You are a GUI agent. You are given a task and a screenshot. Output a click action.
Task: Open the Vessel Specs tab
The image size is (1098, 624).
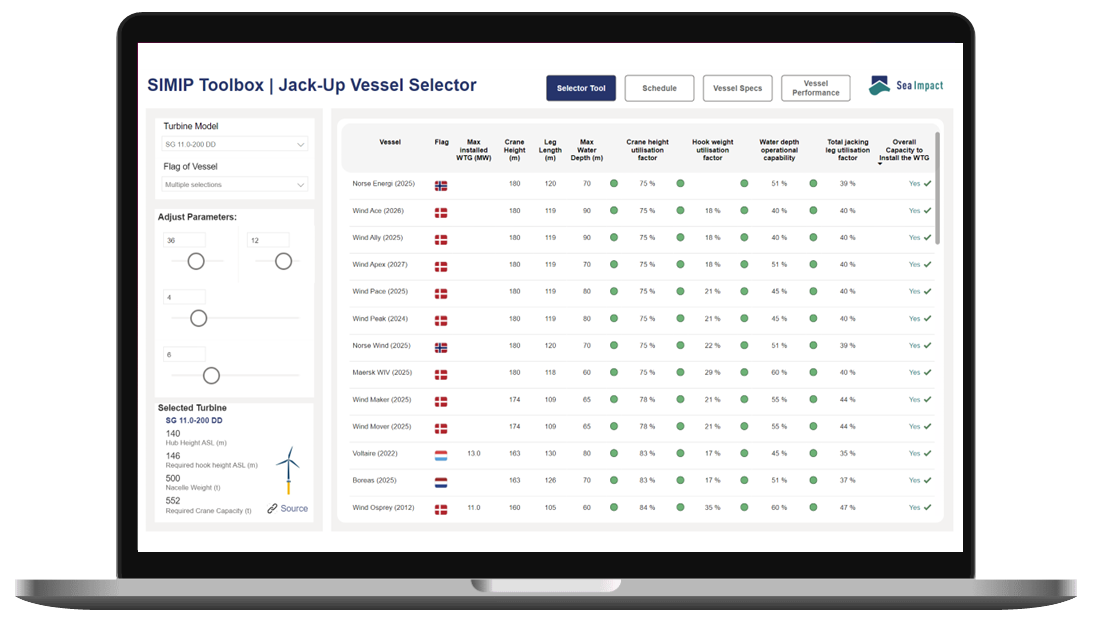tap(737, 88)
